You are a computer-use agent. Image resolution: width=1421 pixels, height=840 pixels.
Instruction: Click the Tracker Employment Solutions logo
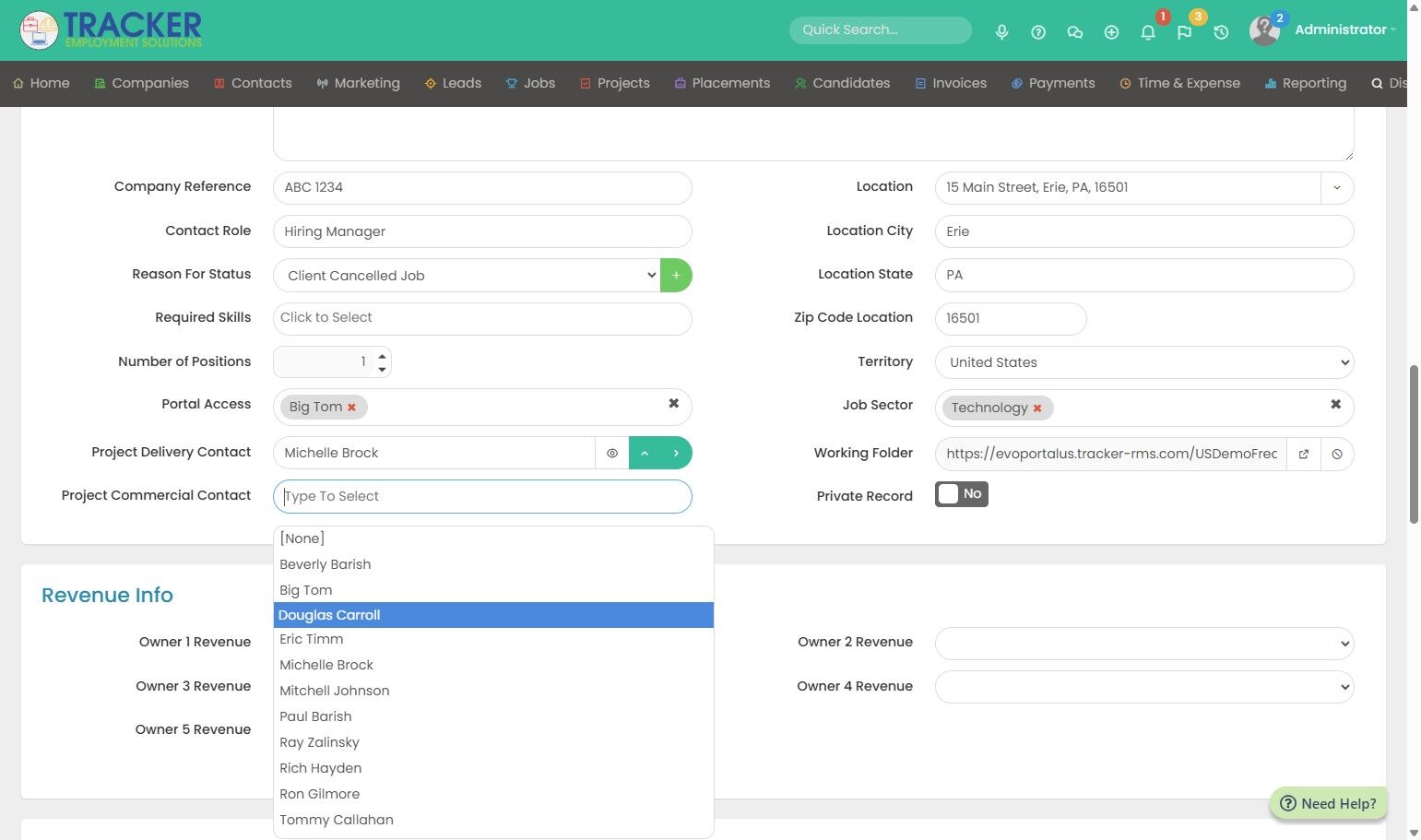coord(111,30)
